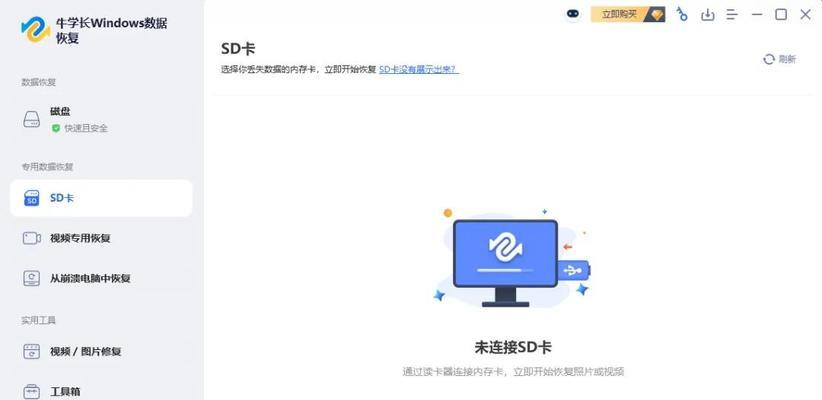Click the blue SD card icon

pyautogui.click(x=32, y=198)
